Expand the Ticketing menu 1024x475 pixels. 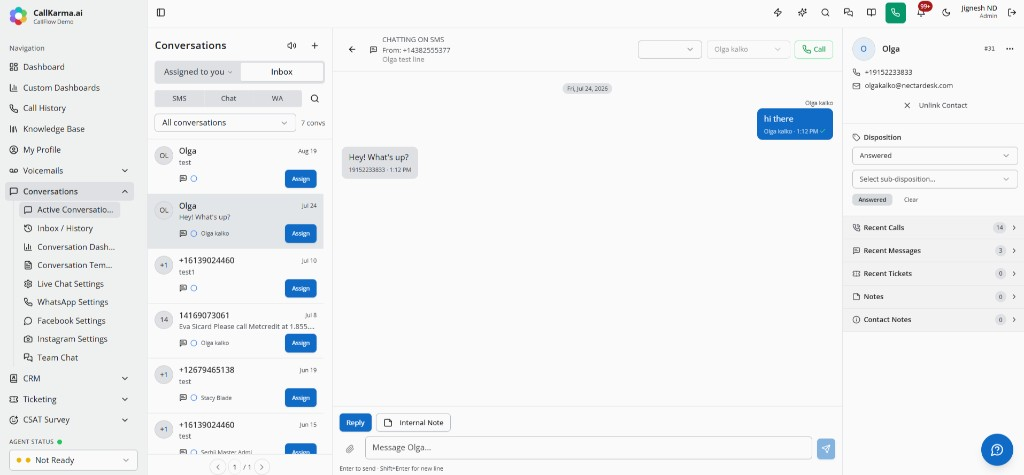69,399
